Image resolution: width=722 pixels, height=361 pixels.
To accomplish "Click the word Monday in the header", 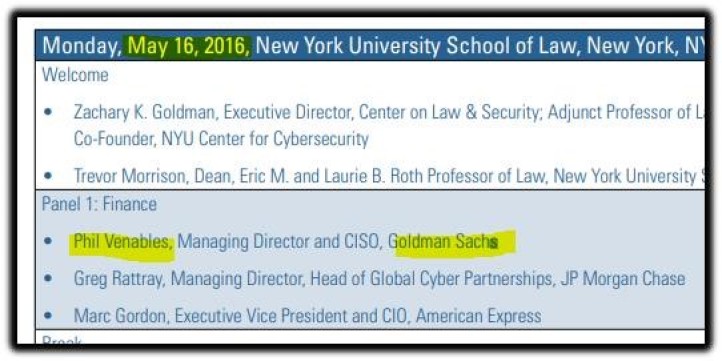I will [82, 46].
